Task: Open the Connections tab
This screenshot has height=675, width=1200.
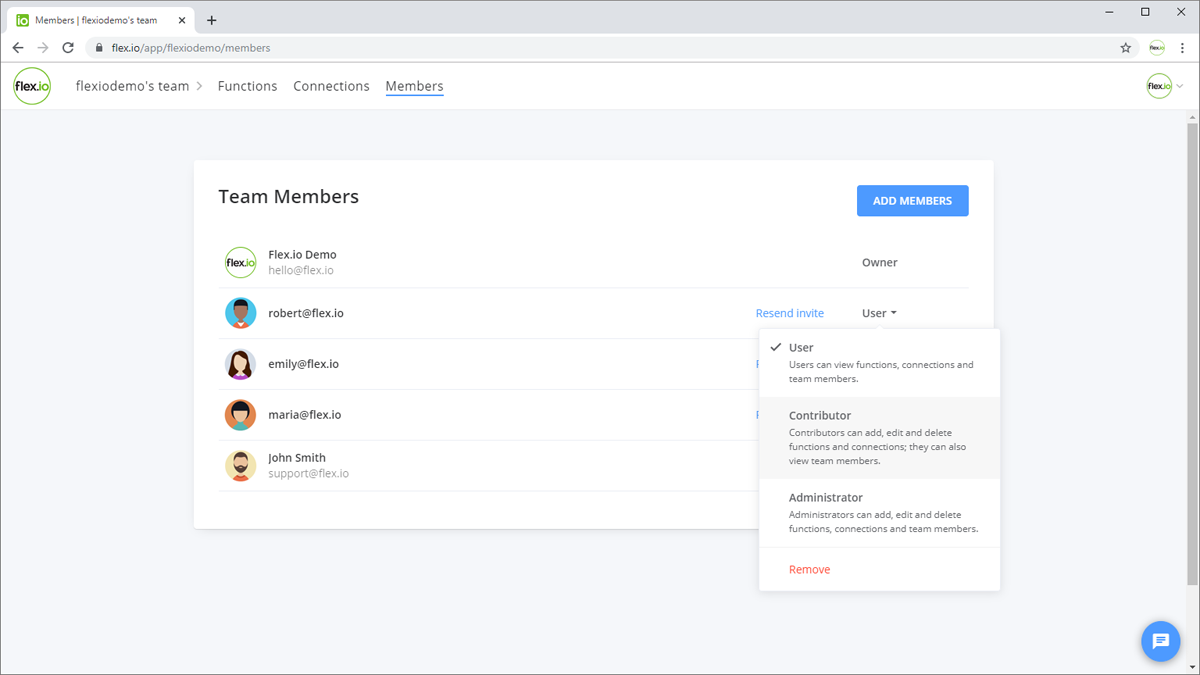Action: pyautogui.click(x=331, y=86)
